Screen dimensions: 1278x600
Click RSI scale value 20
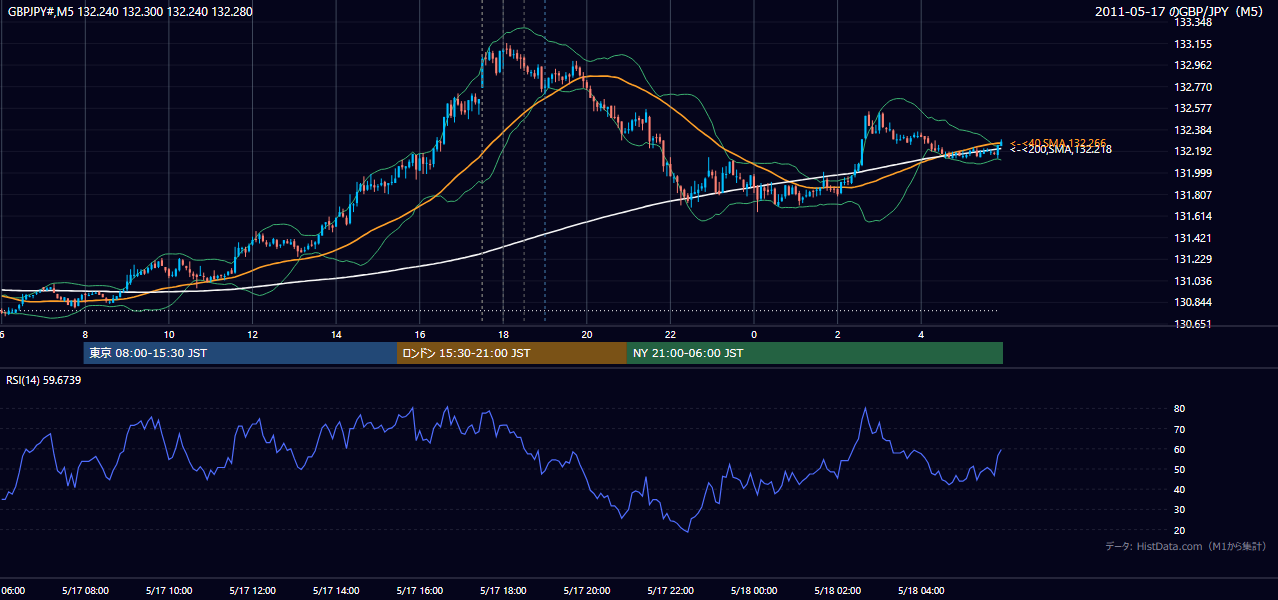tap(1180, 530)
